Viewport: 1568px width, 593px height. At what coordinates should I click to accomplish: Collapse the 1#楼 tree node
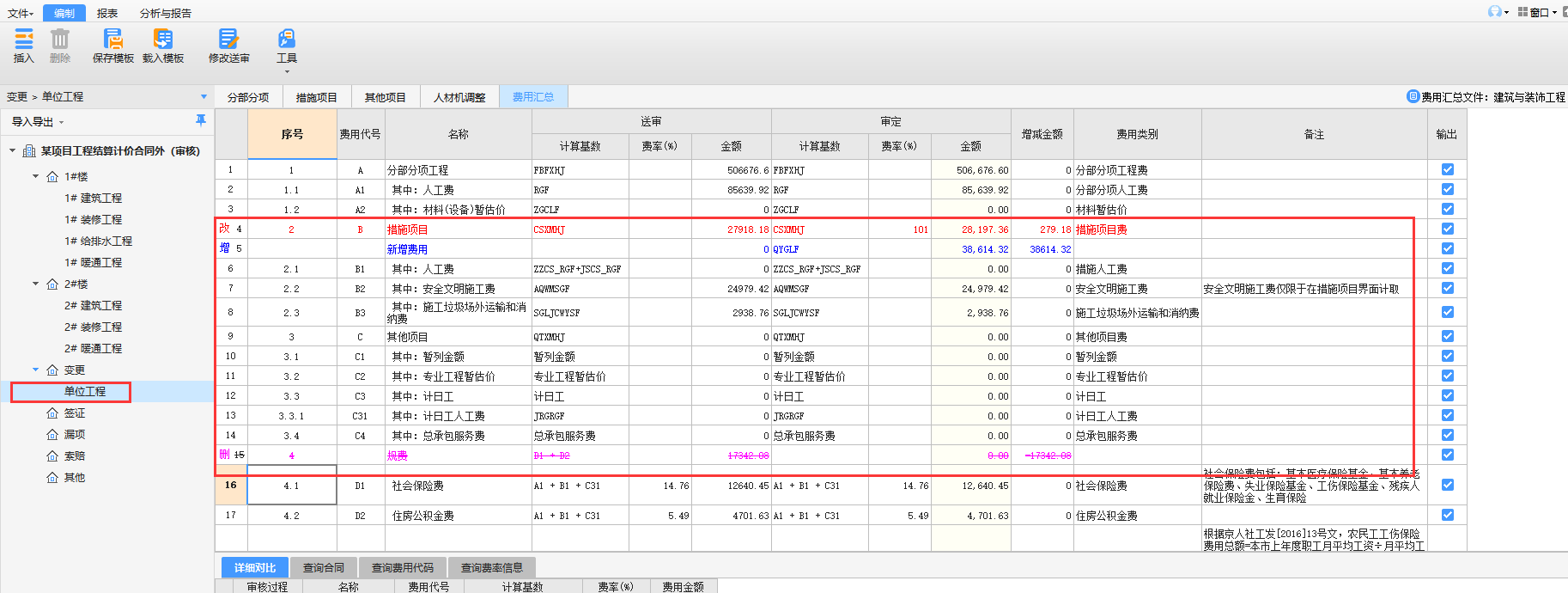pos(36,176)
